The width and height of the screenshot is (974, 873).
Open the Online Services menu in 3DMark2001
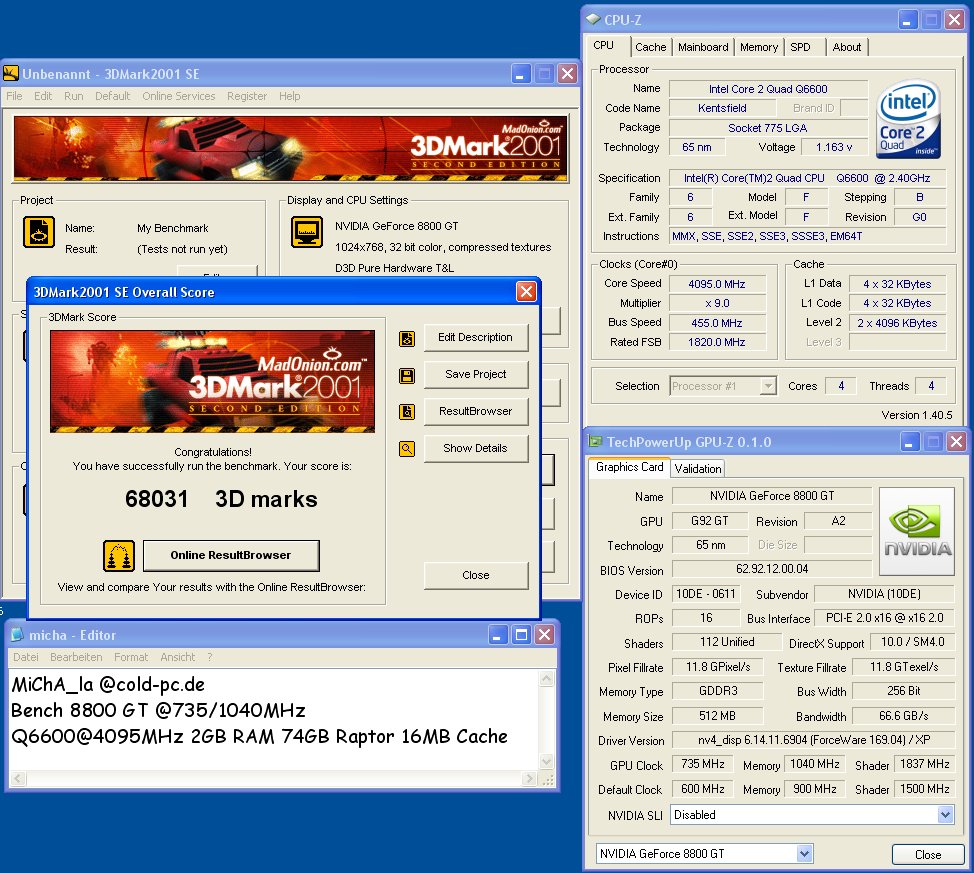[x=178, y=96]
